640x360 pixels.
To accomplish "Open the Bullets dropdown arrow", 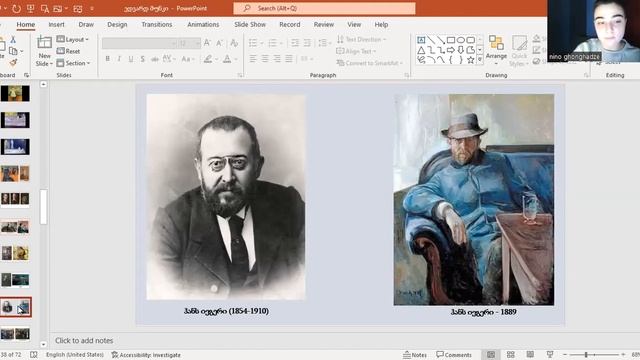I will click(x=262, y=43).
